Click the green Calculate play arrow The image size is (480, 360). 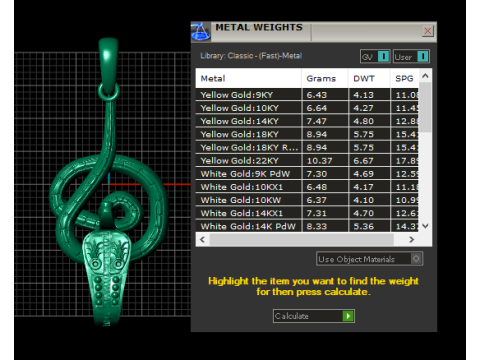point(348,316)
